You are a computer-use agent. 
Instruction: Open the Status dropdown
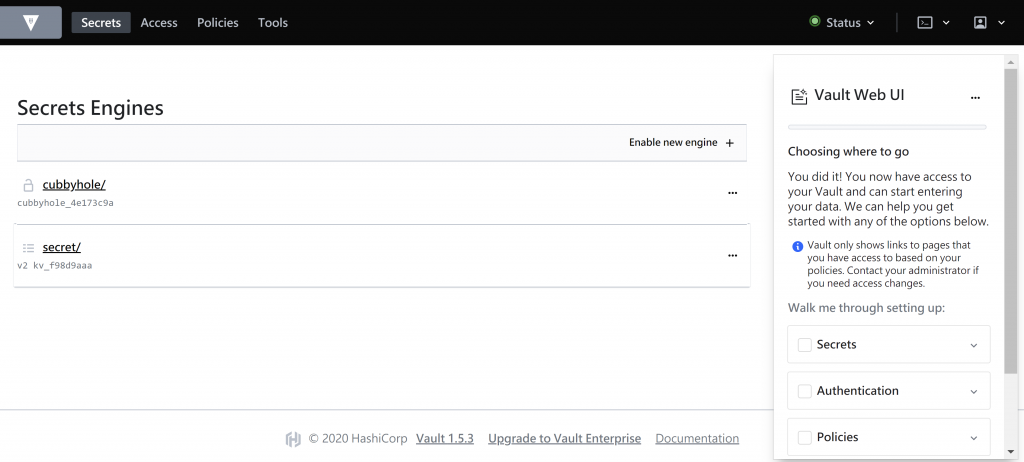pyautogui.click(x=842, y=22)
